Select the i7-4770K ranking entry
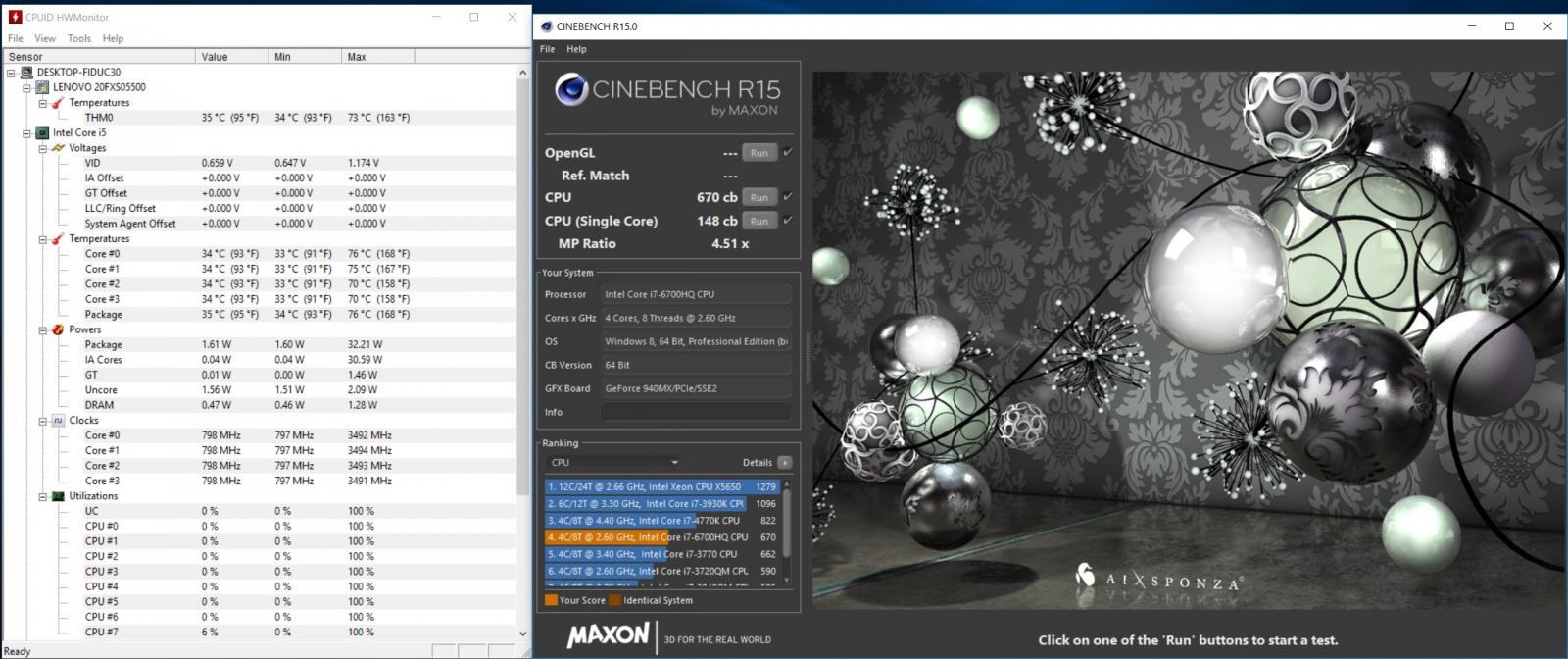The height and width of the screenshot is (659, 1568). click(661, 520)
